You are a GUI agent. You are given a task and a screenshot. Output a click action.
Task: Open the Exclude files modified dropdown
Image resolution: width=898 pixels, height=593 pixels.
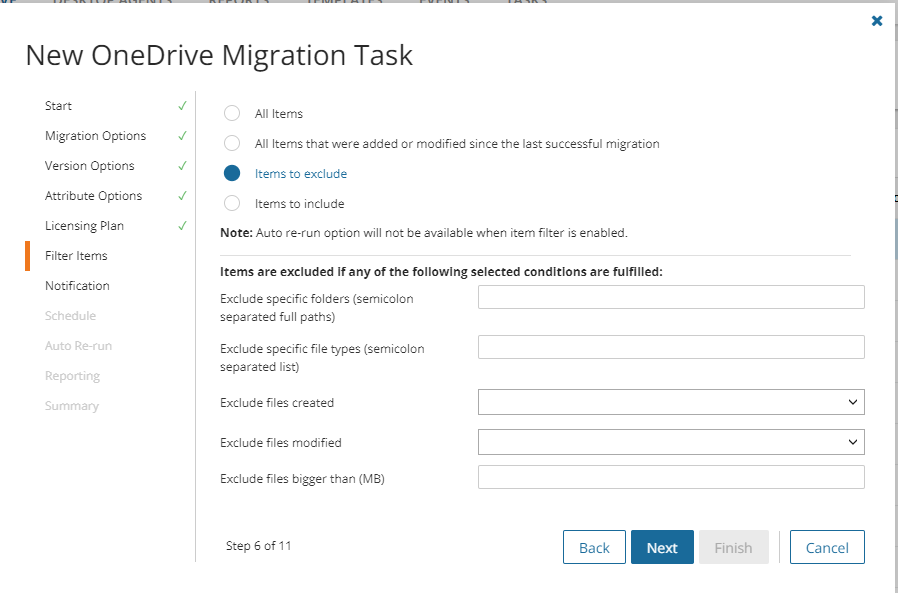pos(671,442)
